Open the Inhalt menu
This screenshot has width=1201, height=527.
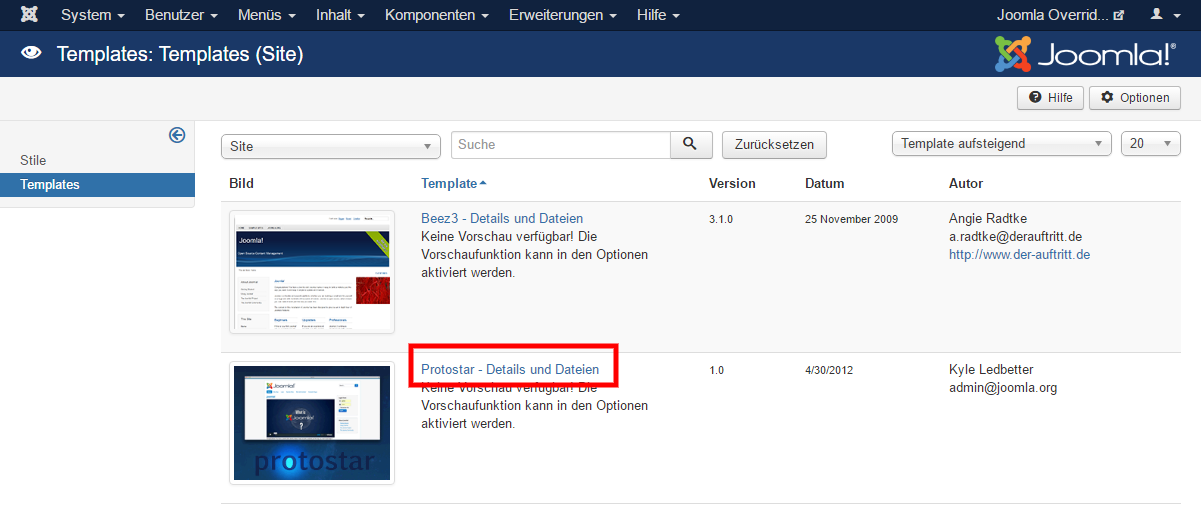[x=340, y=15]
